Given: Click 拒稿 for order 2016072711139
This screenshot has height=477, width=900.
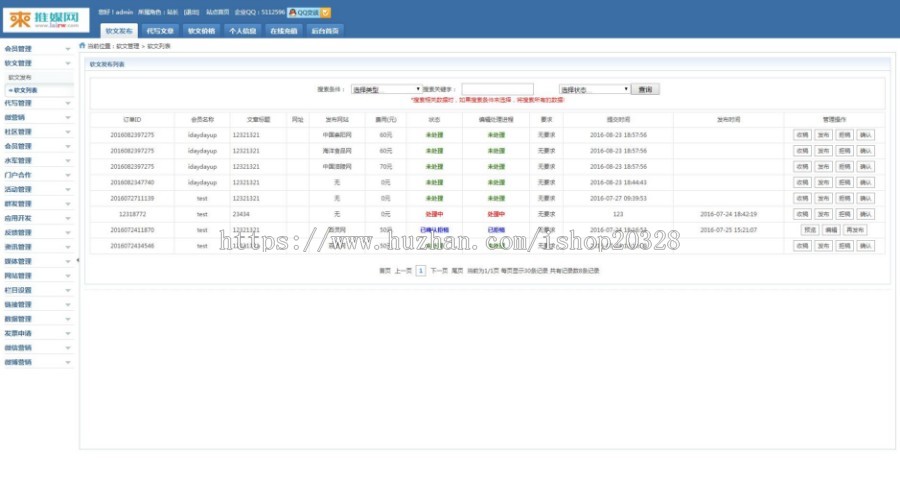Looking at the screenshot, I should click(844, 198).
